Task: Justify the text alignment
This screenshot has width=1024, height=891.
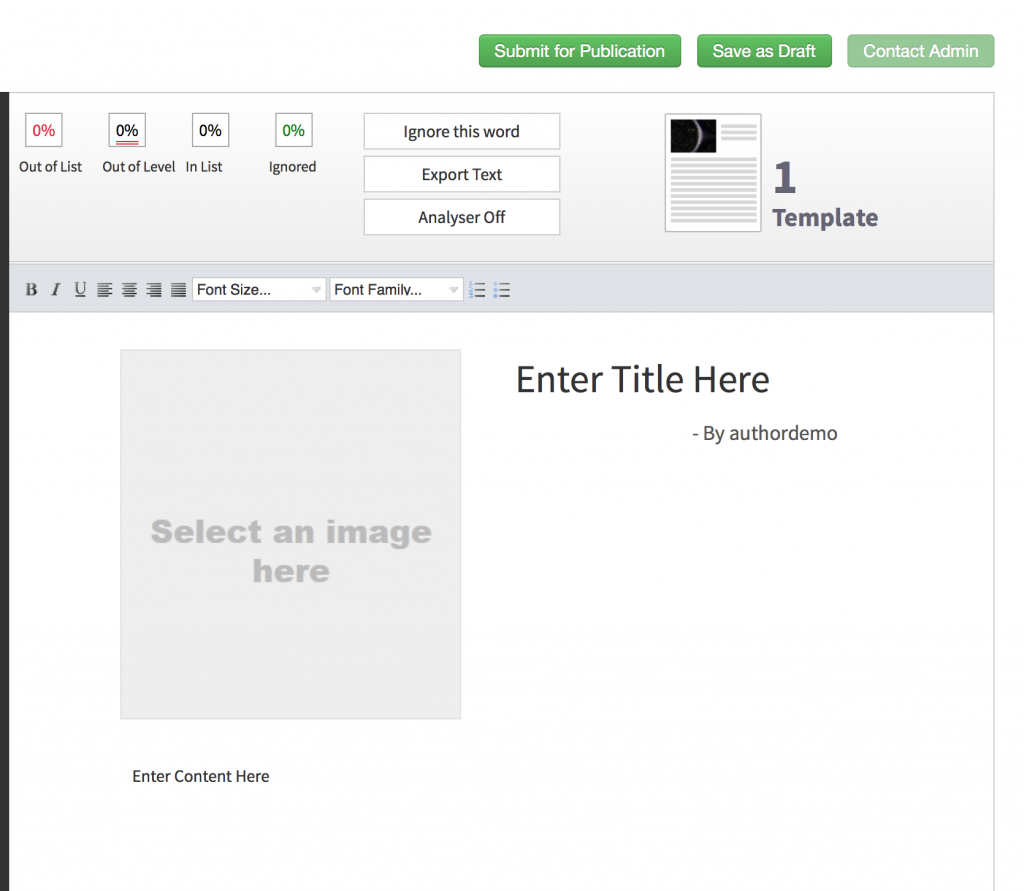Action: coord(178,290)
